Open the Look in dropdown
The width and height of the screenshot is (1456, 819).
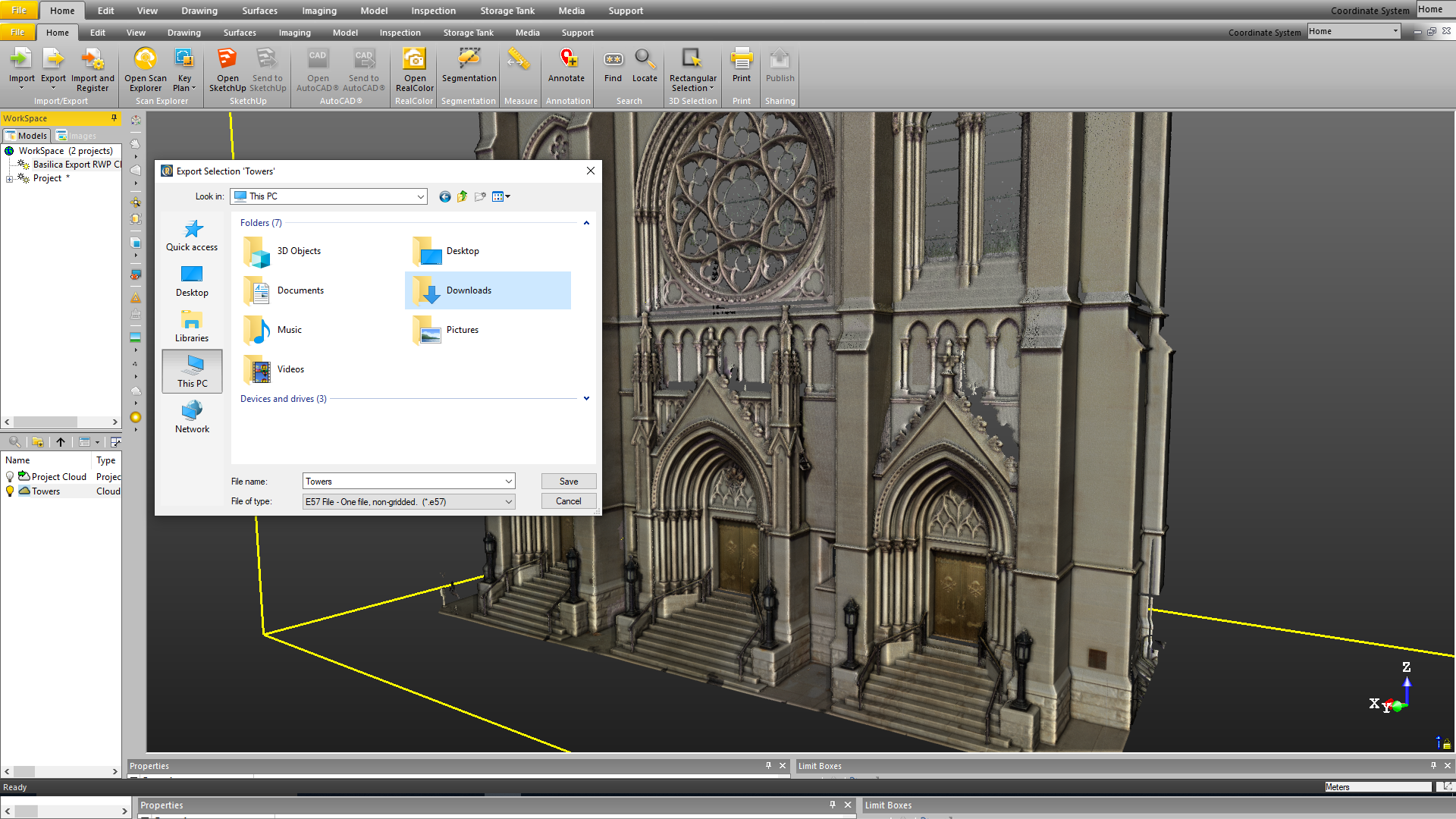[x=421, y=196]
